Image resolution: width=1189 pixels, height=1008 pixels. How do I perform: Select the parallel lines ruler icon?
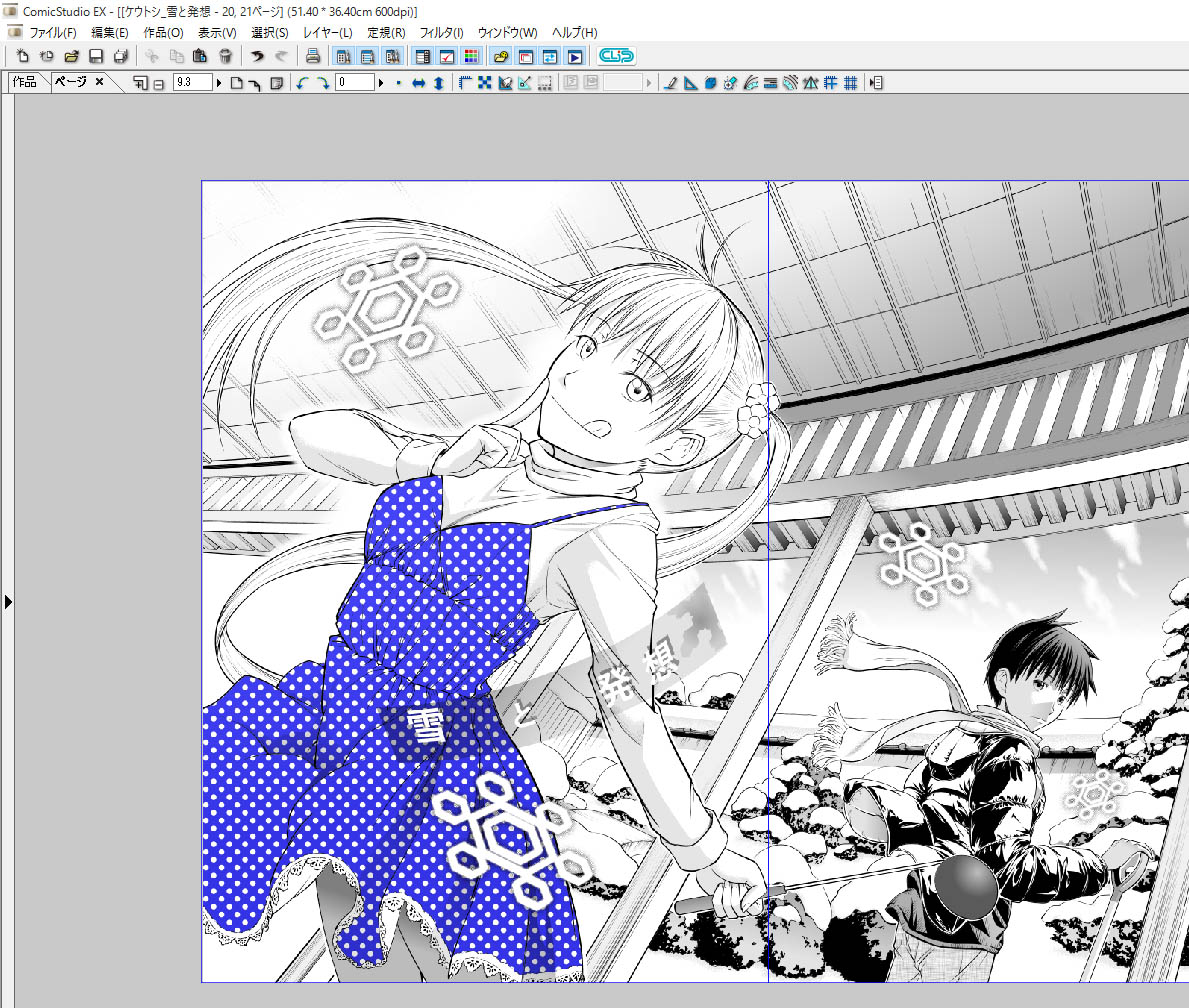[770, 83]
